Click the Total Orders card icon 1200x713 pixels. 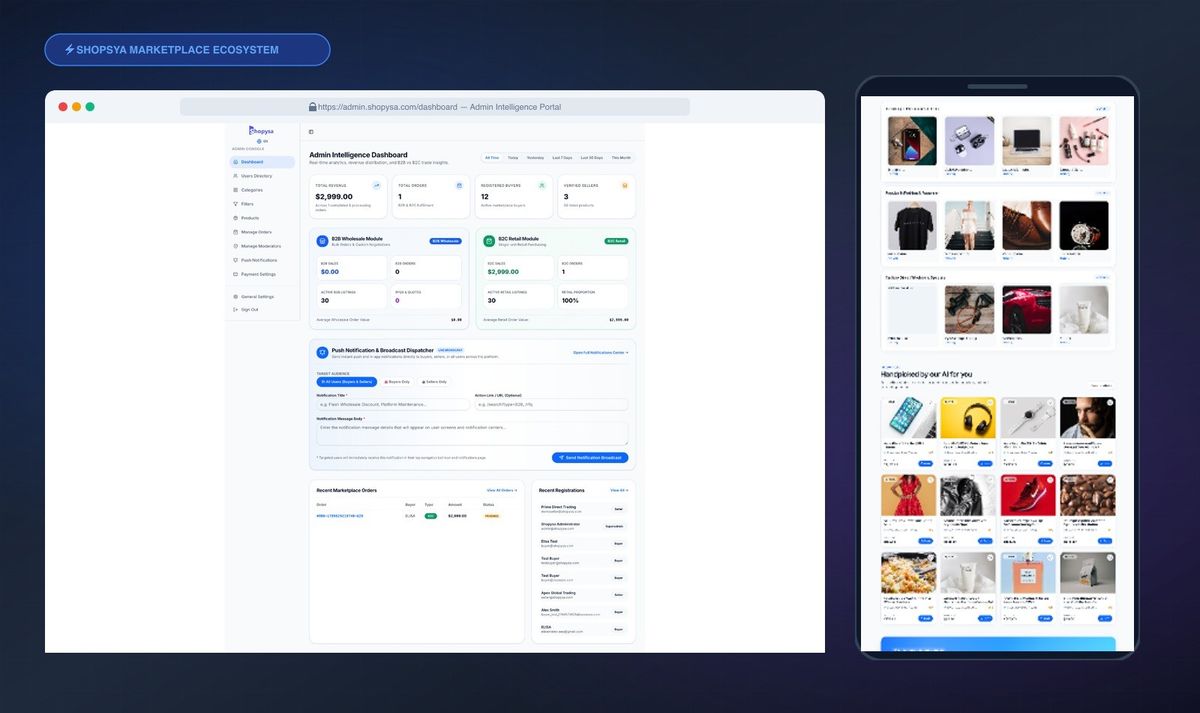(459, 185)
